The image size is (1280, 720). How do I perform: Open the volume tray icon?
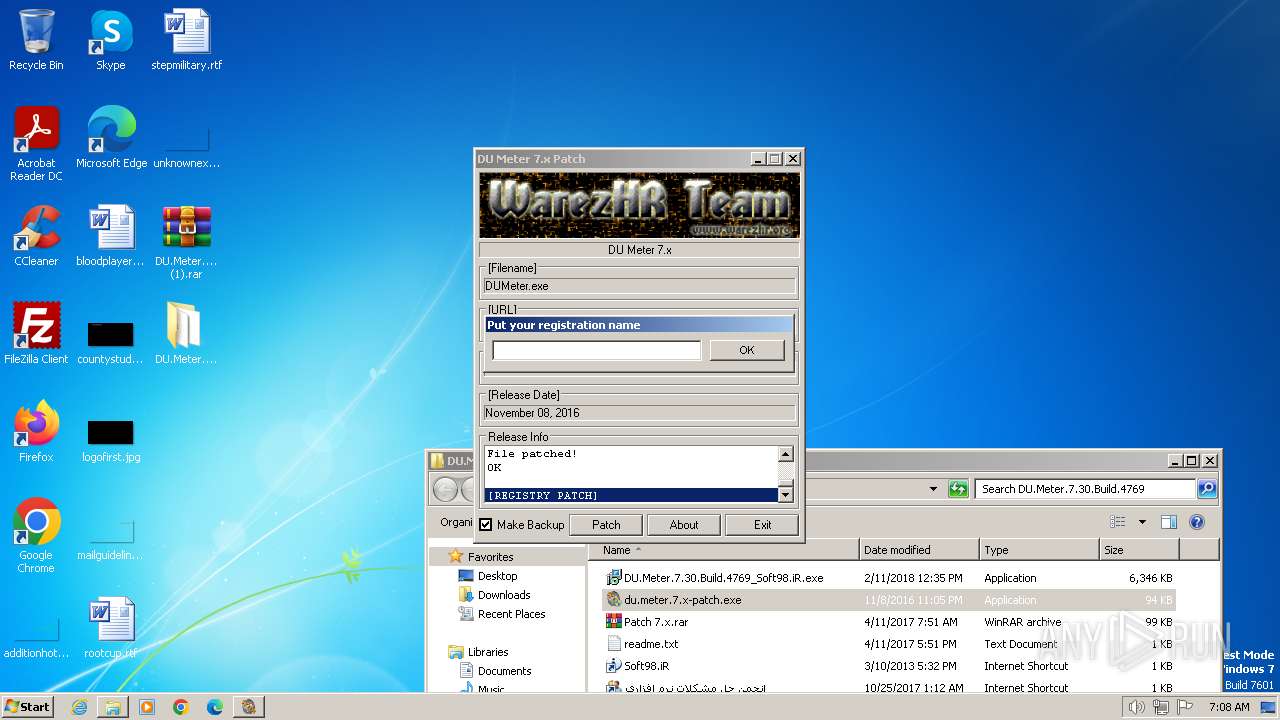click(x=1137, y=707)
